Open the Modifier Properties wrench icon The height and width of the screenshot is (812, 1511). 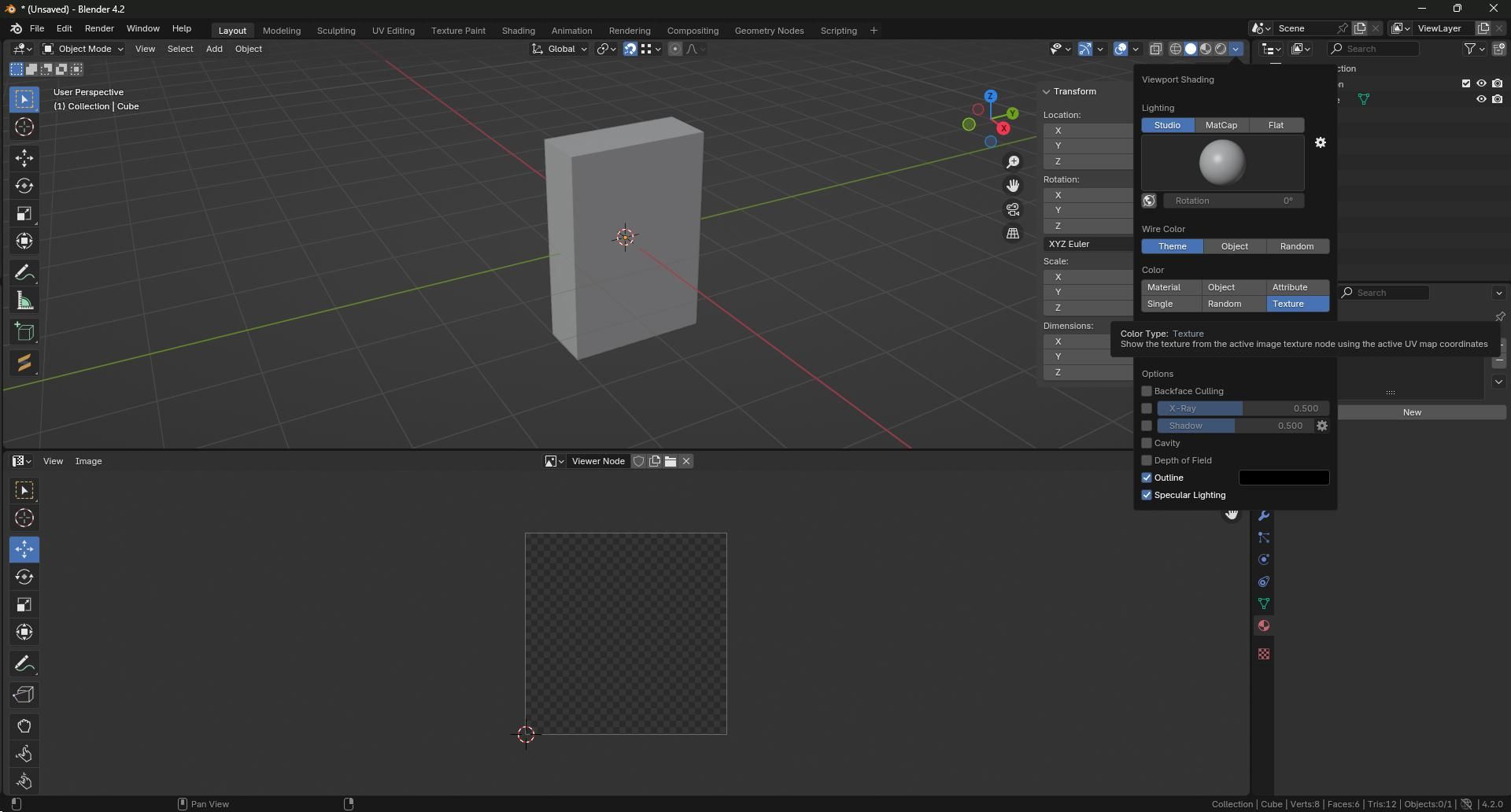(x=1263, y=515)
